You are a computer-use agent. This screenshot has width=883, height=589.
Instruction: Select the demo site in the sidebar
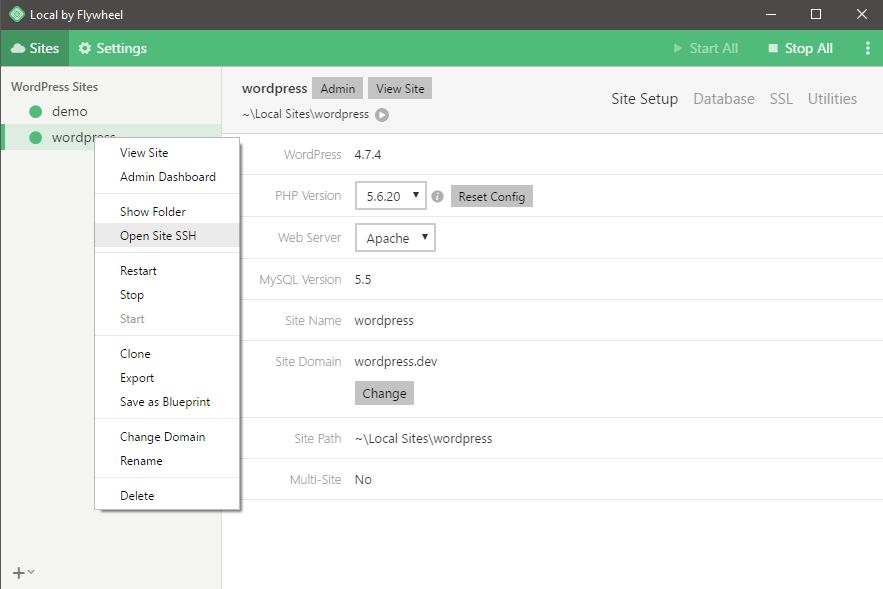111,111
